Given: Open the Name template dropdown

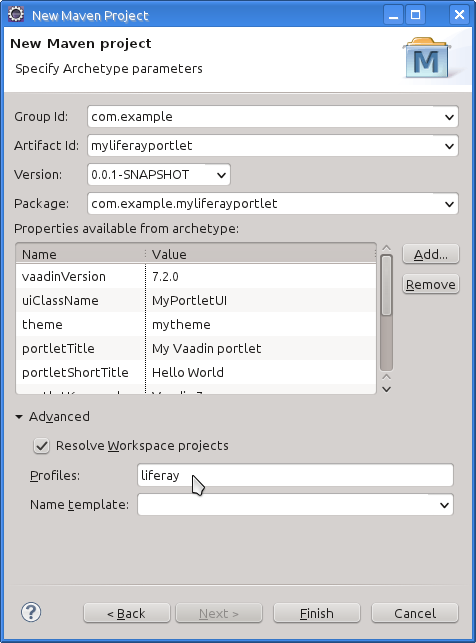Looking at the screenshot, I should click(444, 505).
